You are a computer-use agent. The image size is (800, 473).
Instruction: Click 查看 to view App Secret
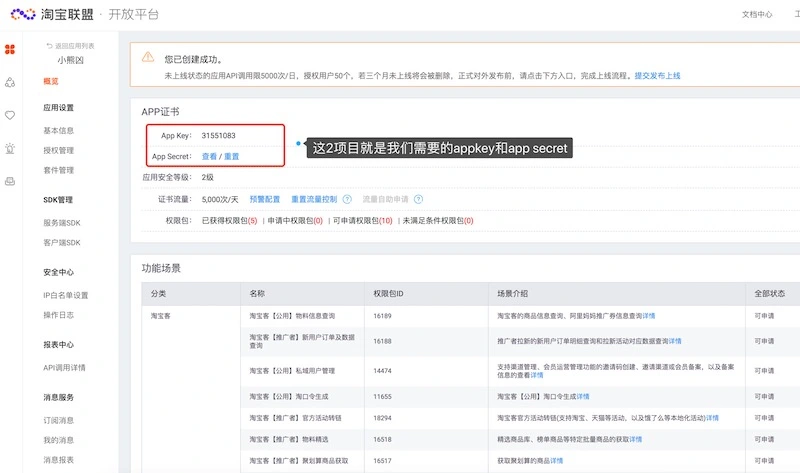tap(209, 157)
